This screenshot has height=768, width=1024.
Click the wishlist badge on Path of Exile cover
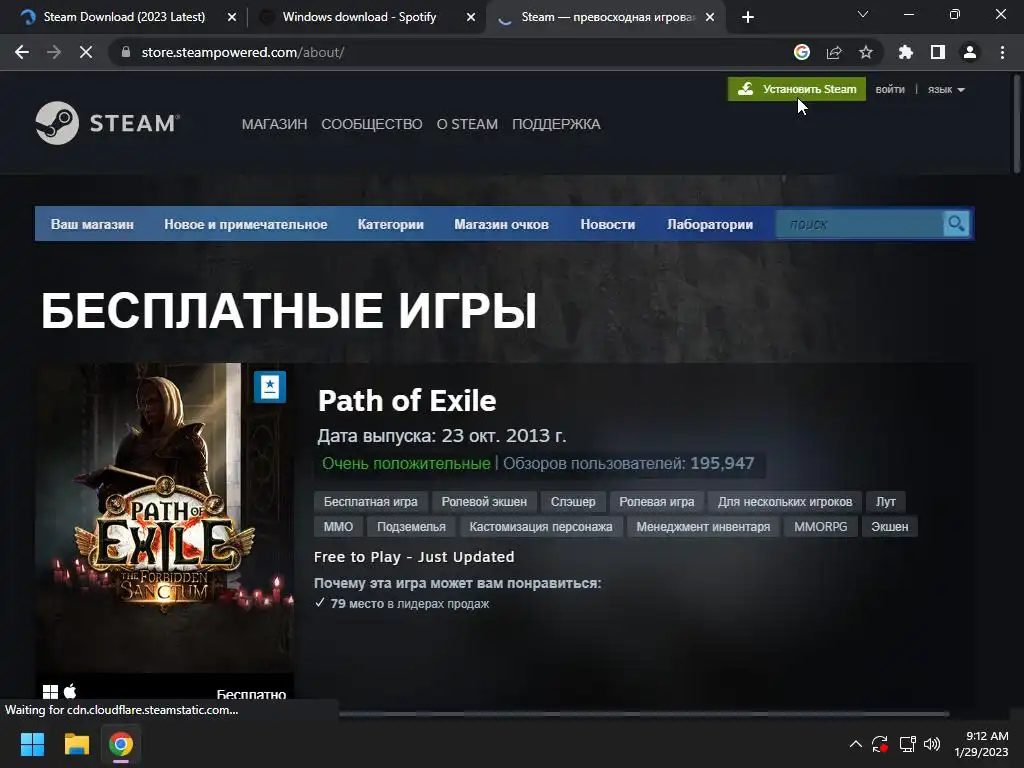point(270,387)
